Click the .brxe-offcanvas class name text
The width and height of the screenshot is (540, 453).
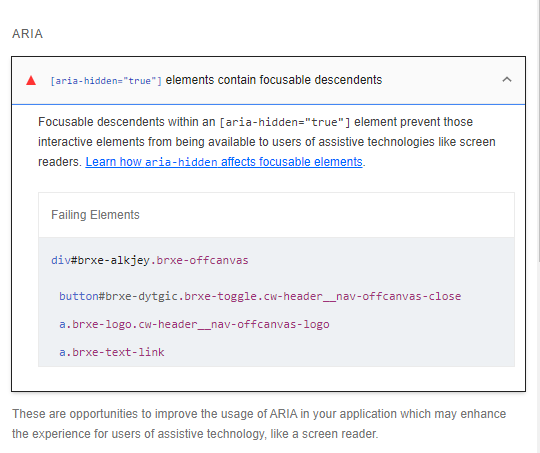pos(199,260)
